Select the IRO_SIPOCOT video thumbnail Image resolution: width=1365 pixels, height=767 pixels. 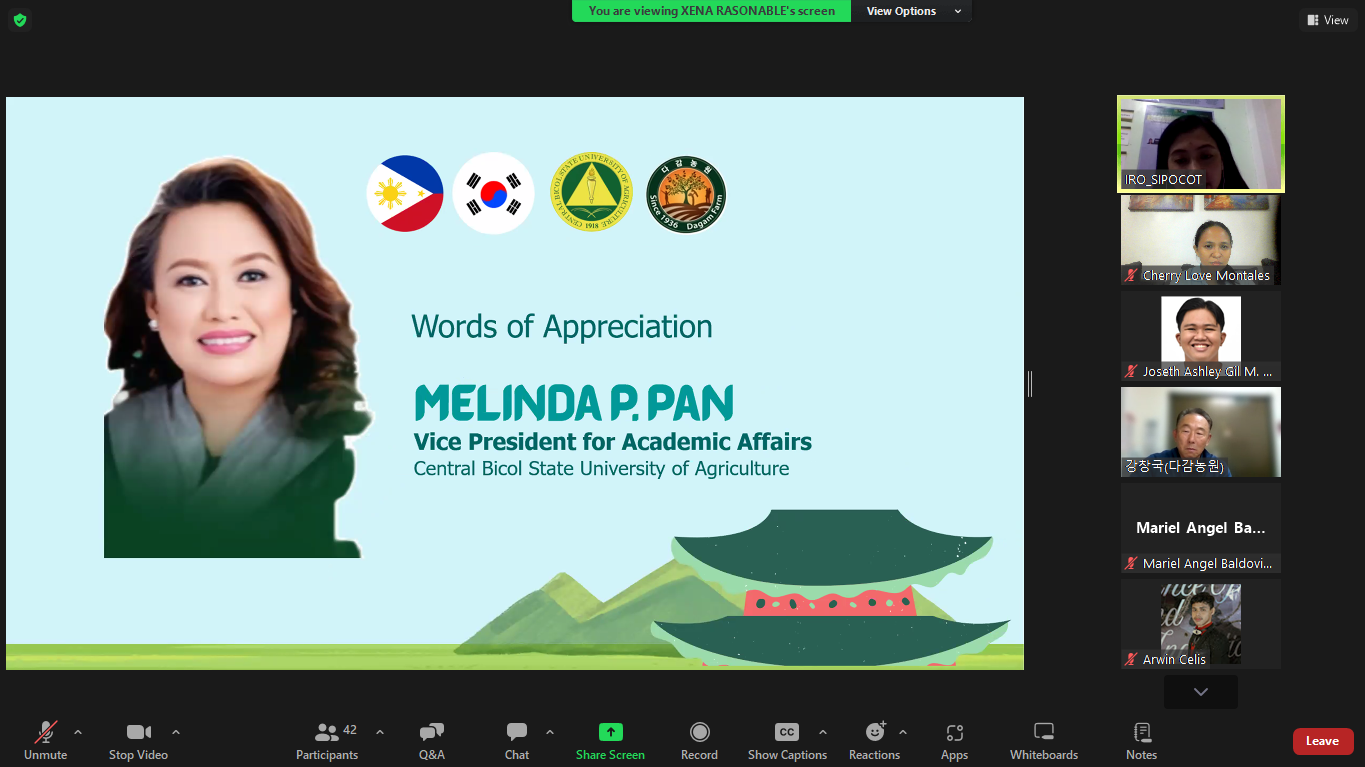[x=1200, y=144]
